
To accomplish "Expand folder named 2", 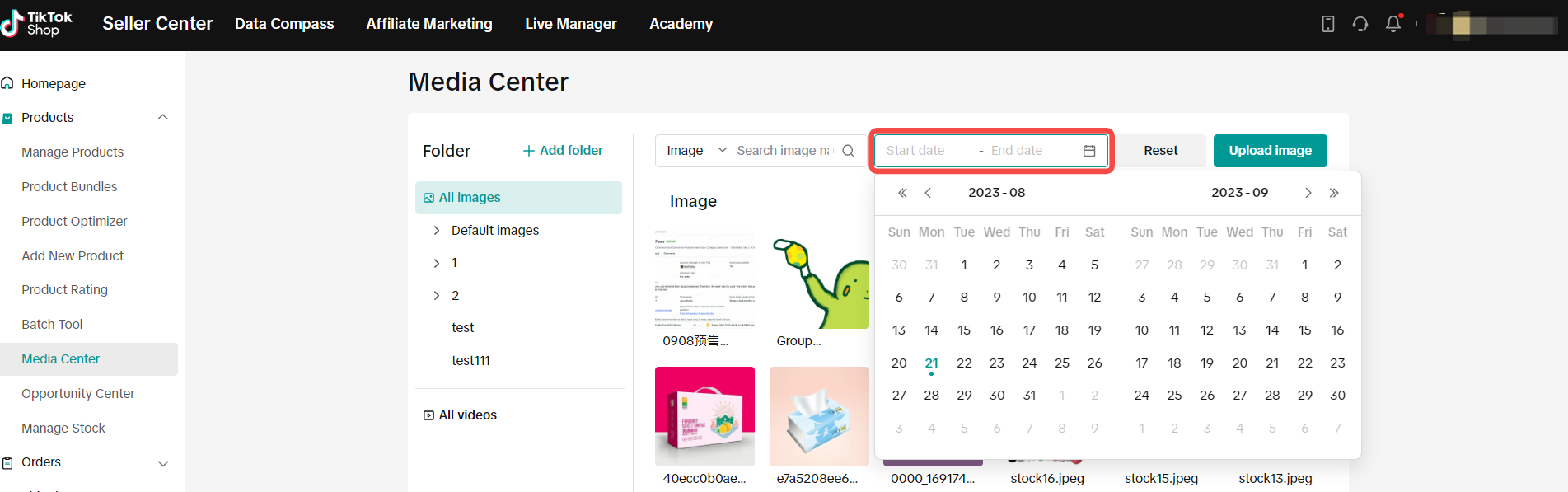I will point(437,296).
